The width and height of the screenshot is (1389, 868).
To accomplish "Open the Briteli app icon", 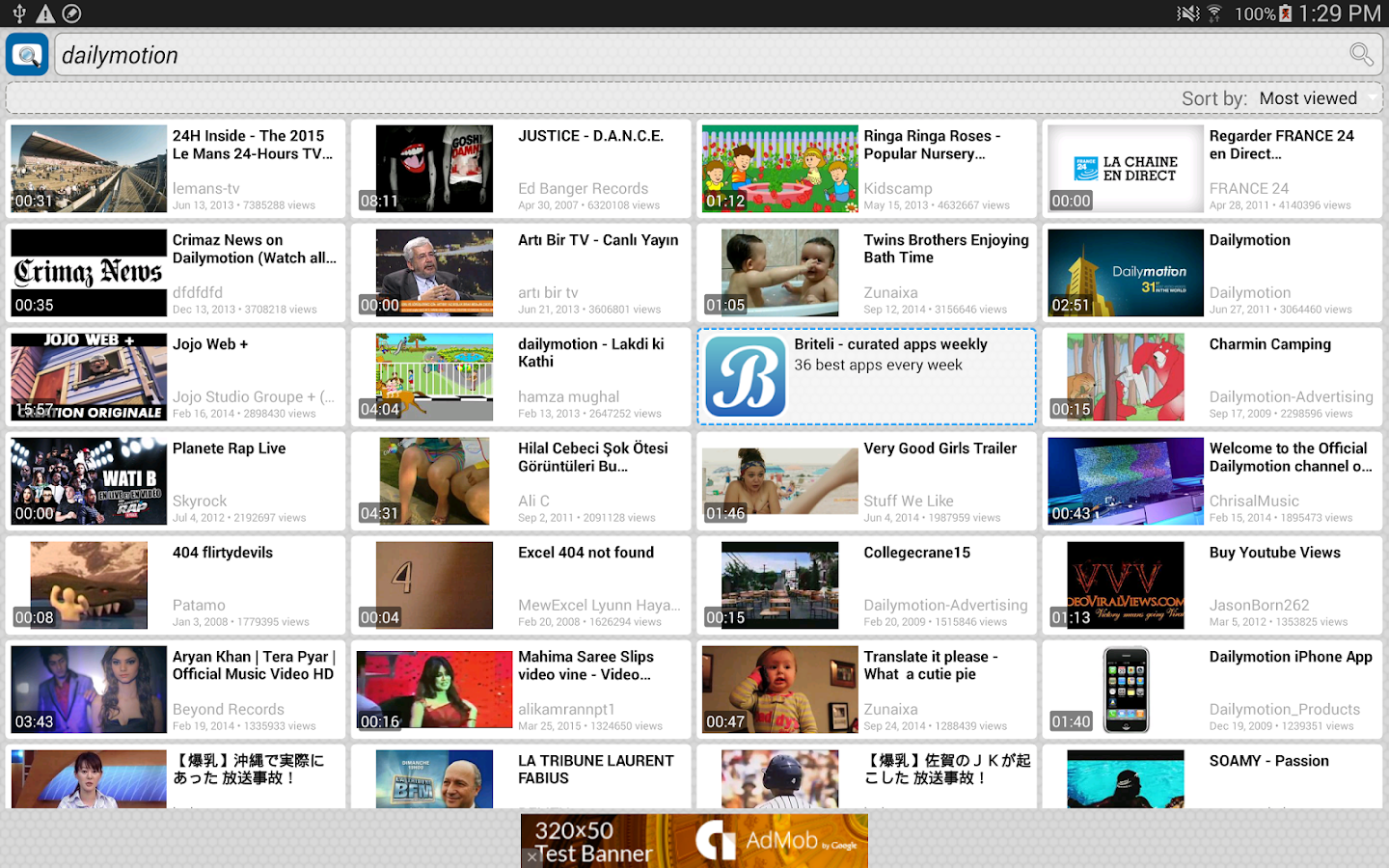I will (746, 376).
